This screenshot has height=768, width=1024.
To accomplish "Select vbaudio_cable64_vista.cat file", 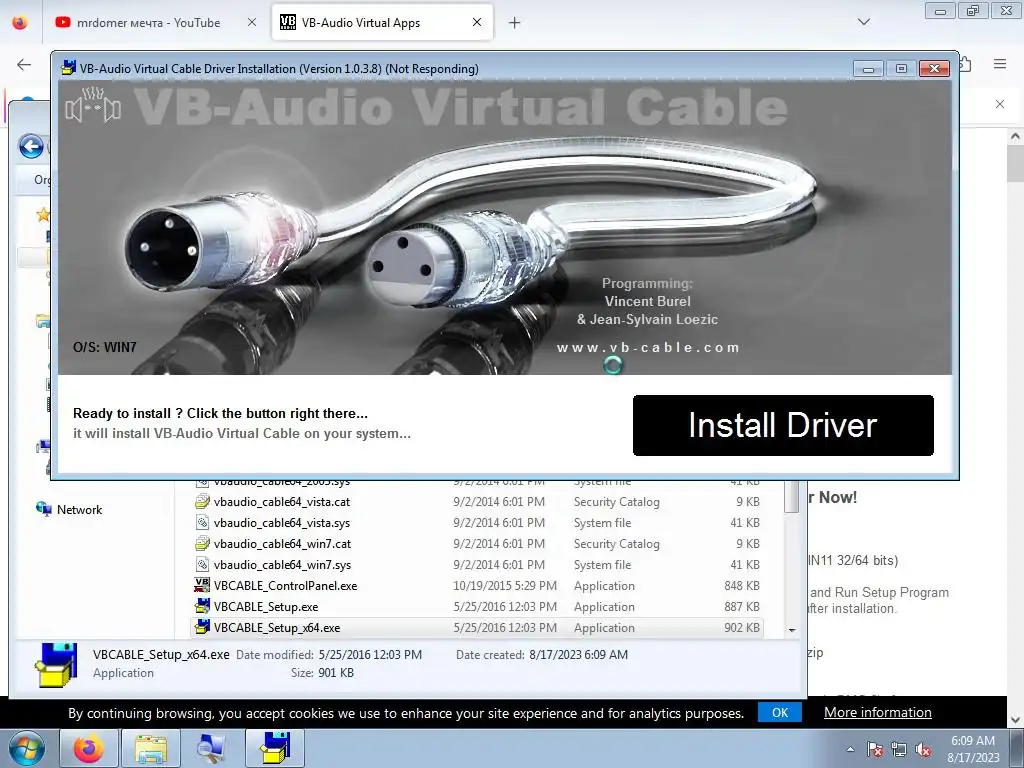I will click(x=477, y=502).
